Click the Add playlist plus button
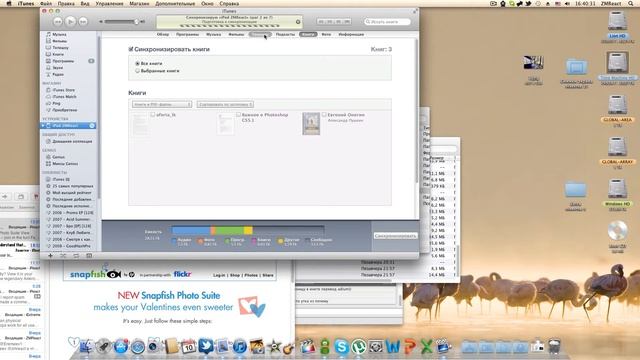Viewport: 640px width, 360px height. point(50,256)
